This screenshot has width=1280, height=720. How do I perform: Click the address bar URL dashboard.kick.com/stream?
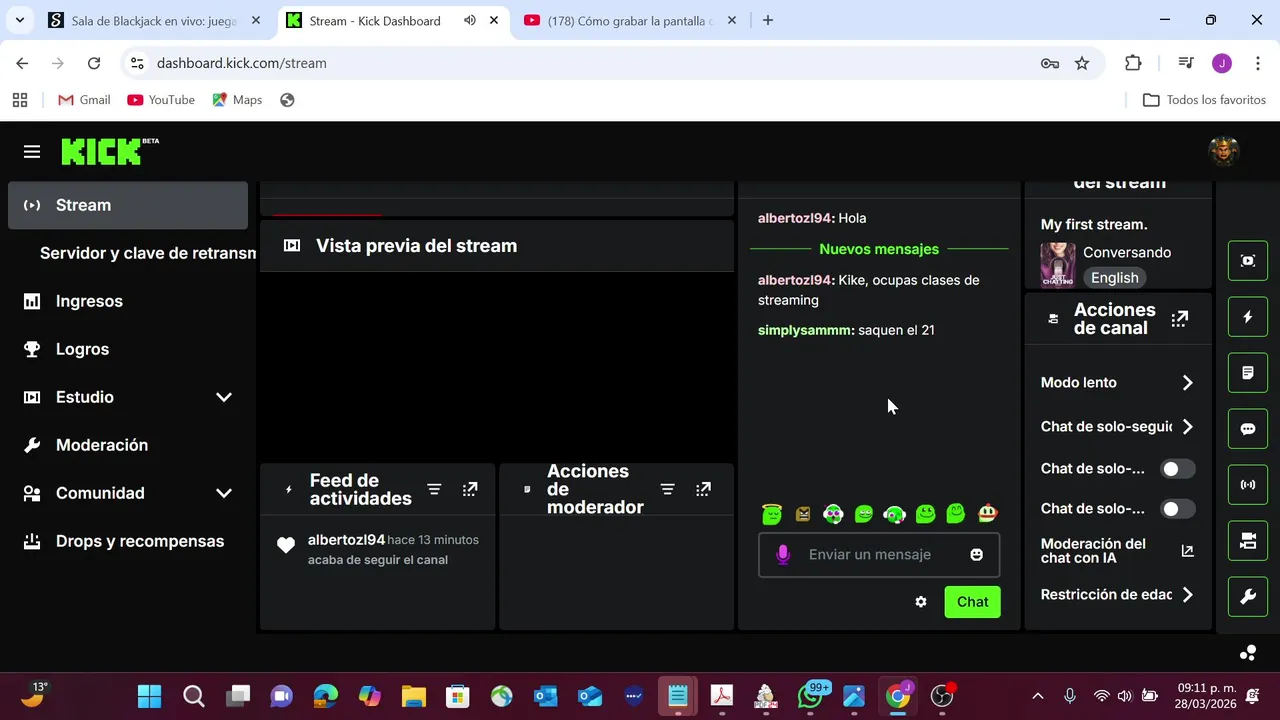pyautogui.click(x=242, y=63)
